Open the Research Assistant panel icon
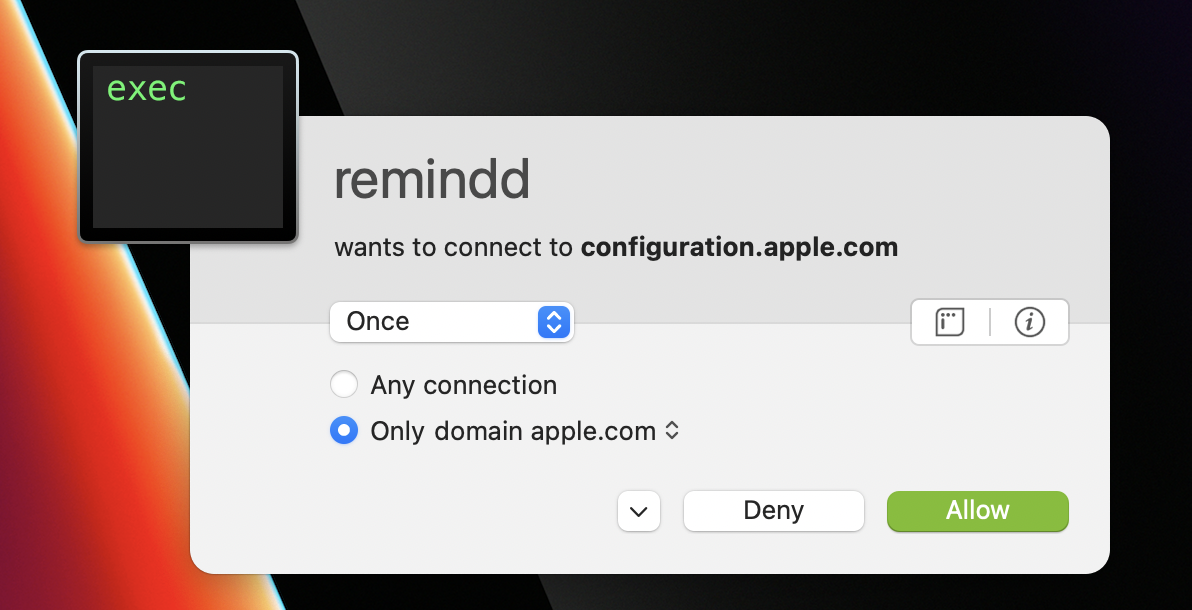The height and width of the screenshot is (610, 1192). (x=950, y=322)
